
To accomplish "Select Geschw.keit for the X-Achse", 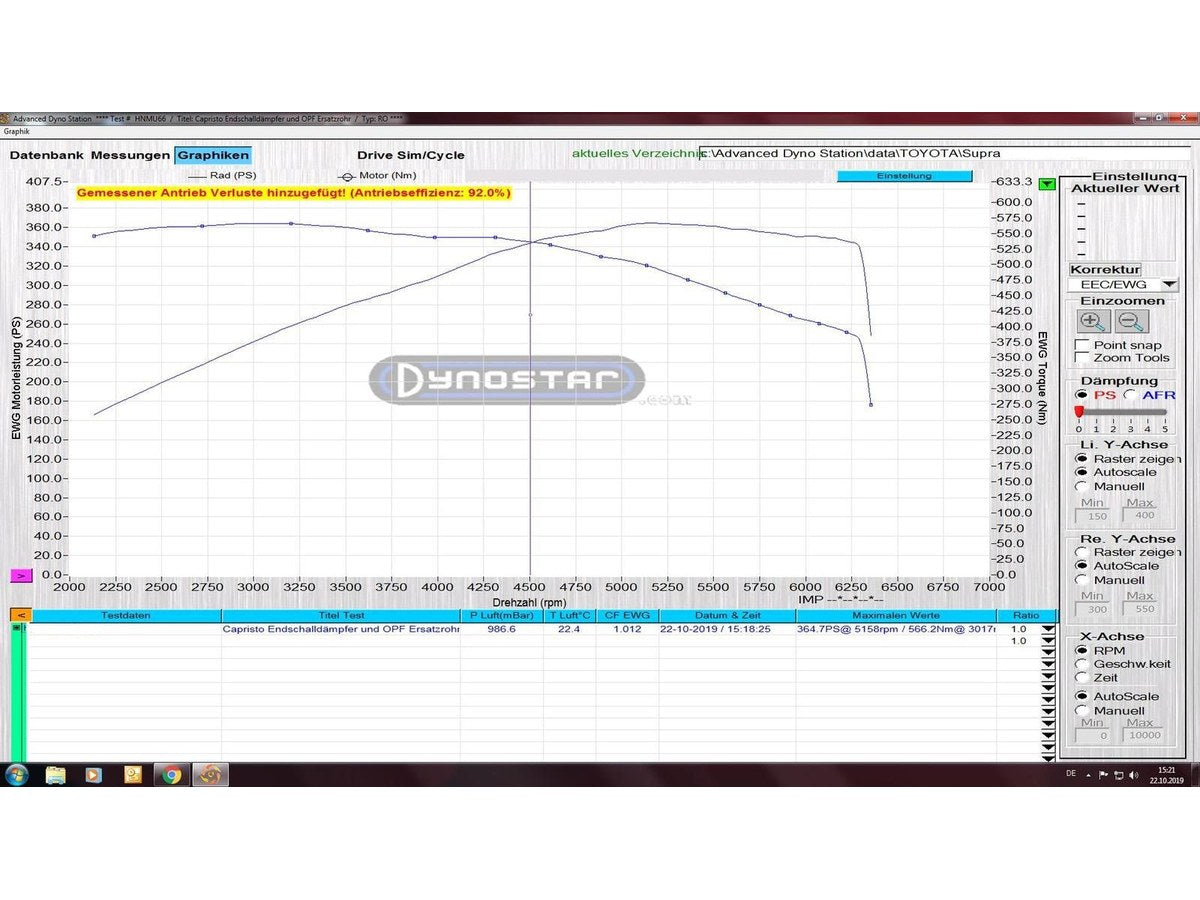I will pyautogui.click(x=1081, y=664).
